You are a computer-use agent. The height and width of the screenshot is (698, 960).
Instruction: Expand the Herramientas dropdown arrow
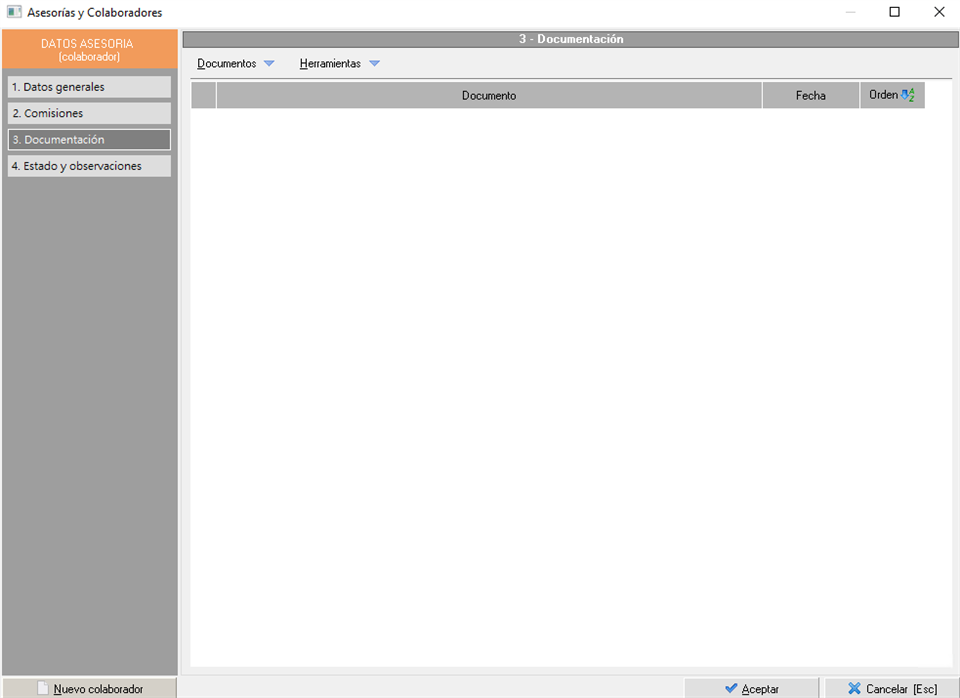(374, 64)
